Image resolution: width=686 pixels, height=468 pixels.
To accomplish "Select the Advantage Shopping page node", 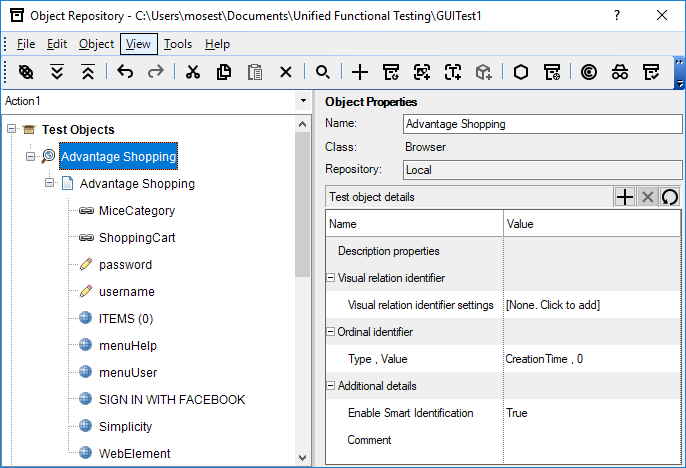I will 137,184.
